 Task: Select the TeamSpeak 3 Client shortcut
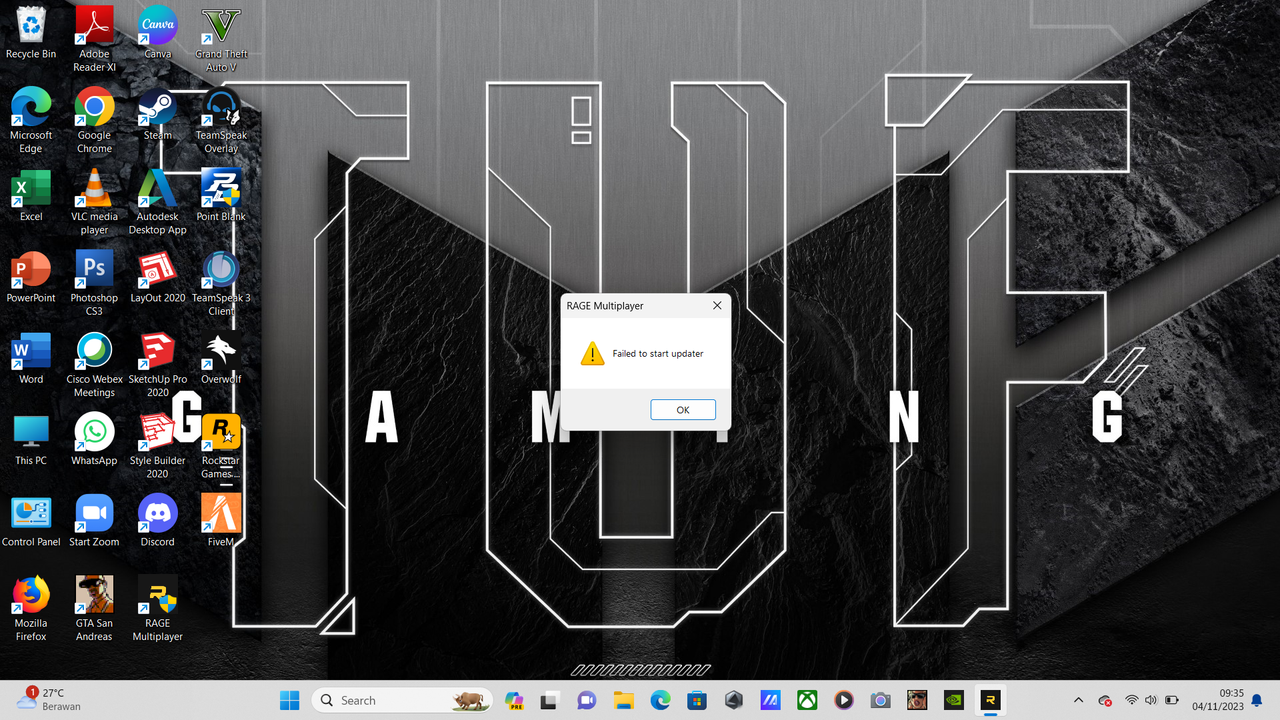click(x=221, y=283)
